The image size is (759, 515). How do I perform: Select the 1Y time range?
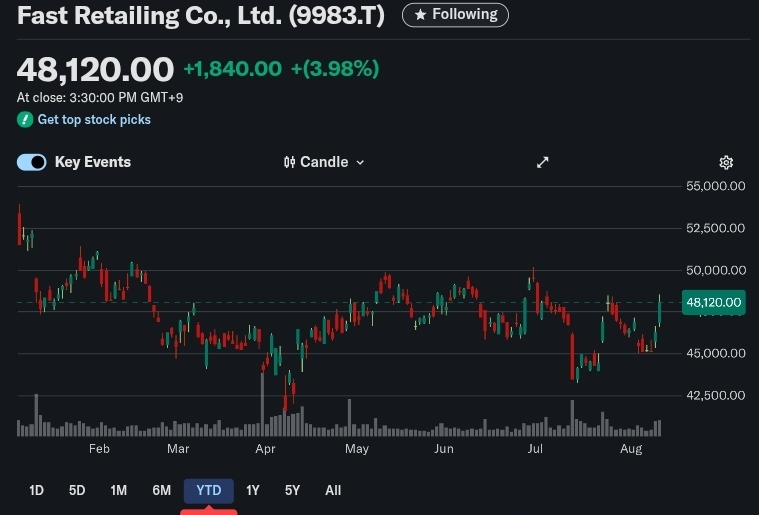pyautogui.click(x=253, y=490)
